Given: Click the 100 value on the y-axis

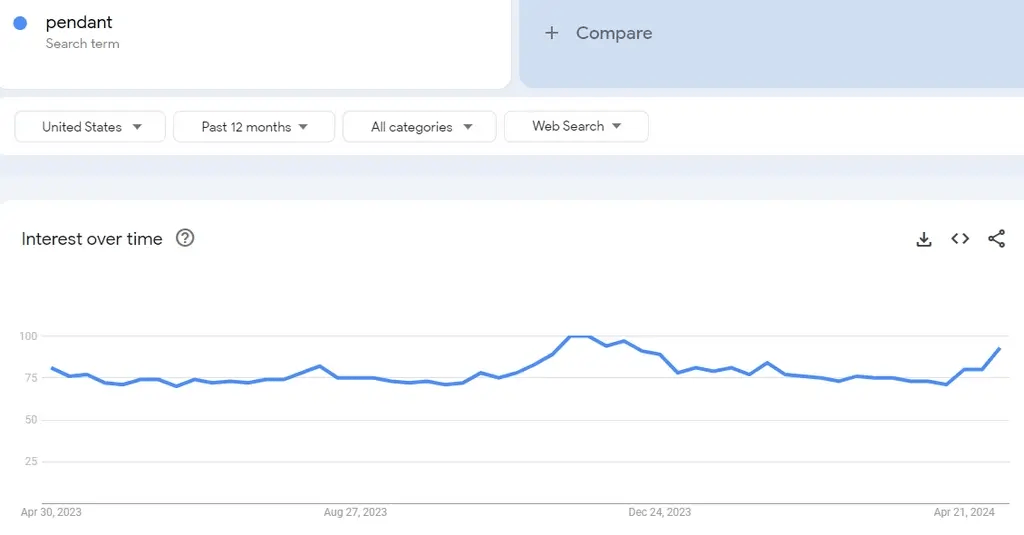Looking at the screenshot, I should 28,336.
